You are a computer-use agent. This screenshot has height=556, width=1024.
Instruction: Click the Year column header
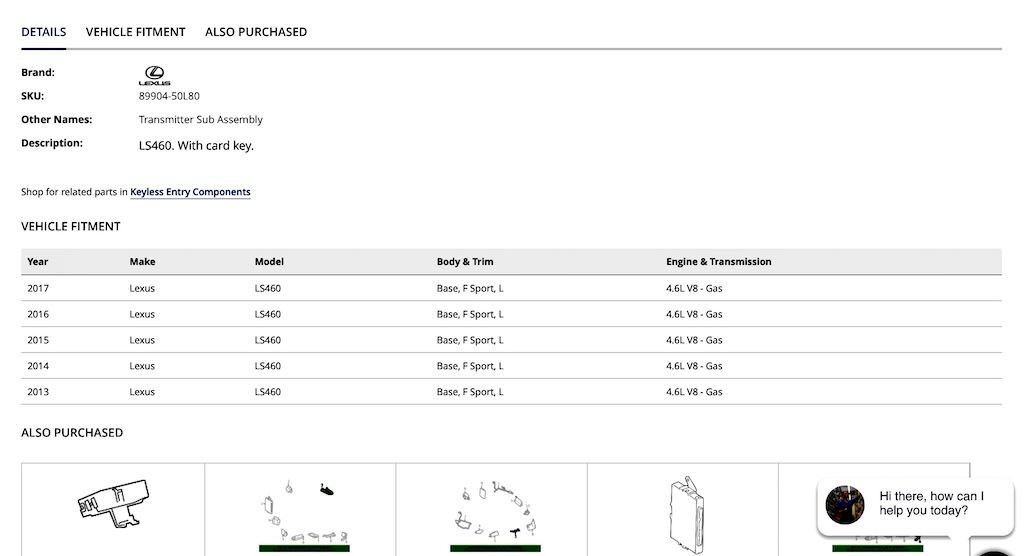click(38, 262)
